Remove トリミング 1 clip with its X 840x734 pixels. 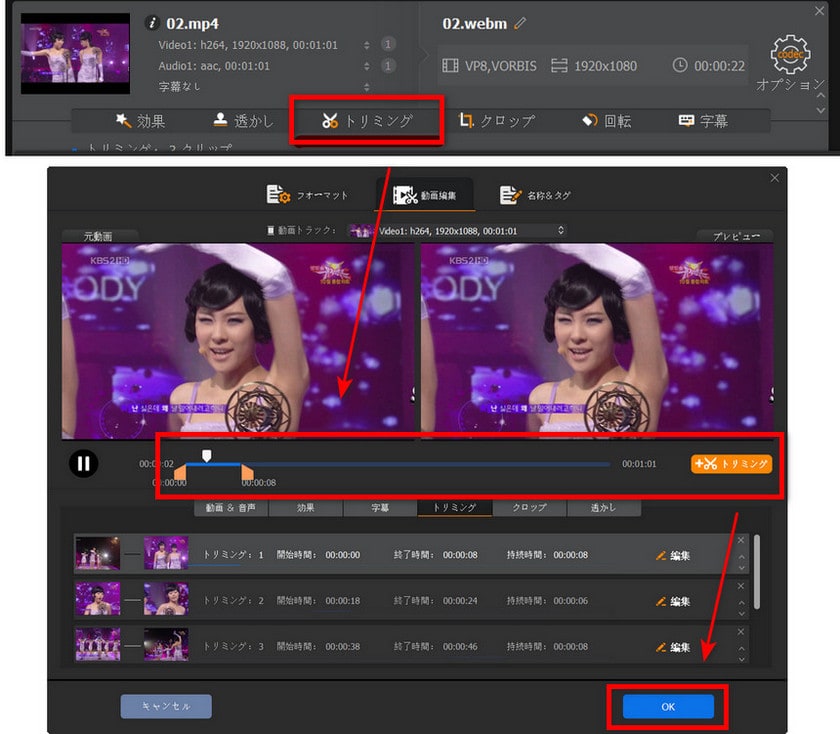741,540
